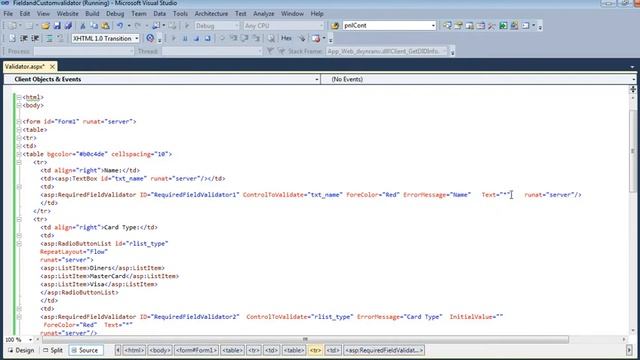
Task: Open the (No Events) dropdown
Action: (x=633, y=79)
